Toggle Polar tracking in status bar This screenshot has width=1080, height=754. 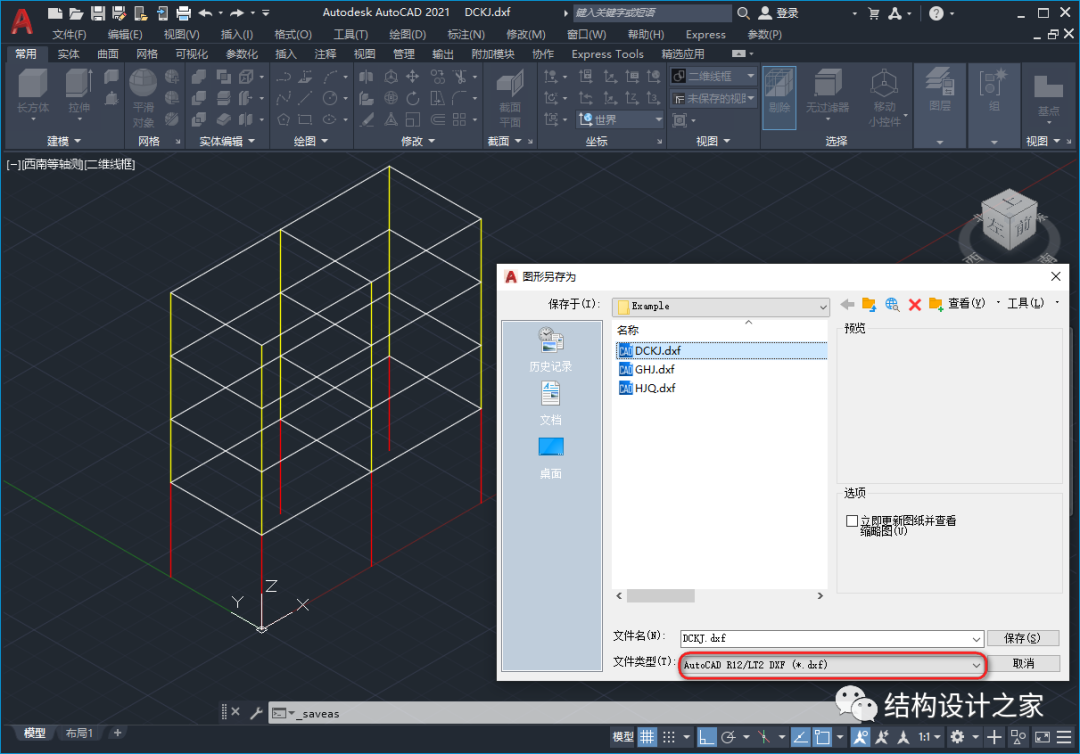(728, 737)
